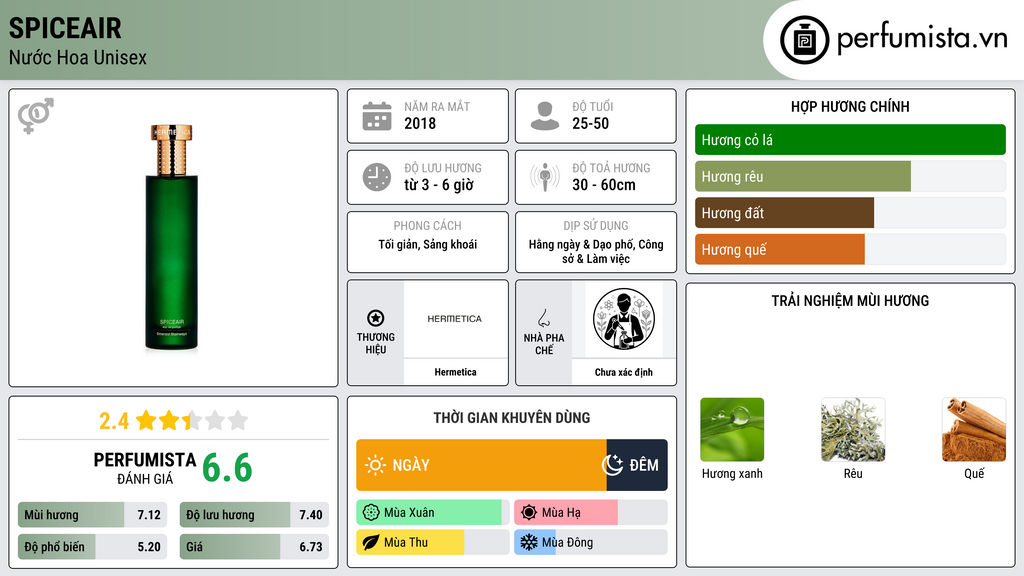This screenshot has height=576, width=1024.
Task: Click the Hằng ngày & Dạo phố occasion text
Action: tap(596, 251)
